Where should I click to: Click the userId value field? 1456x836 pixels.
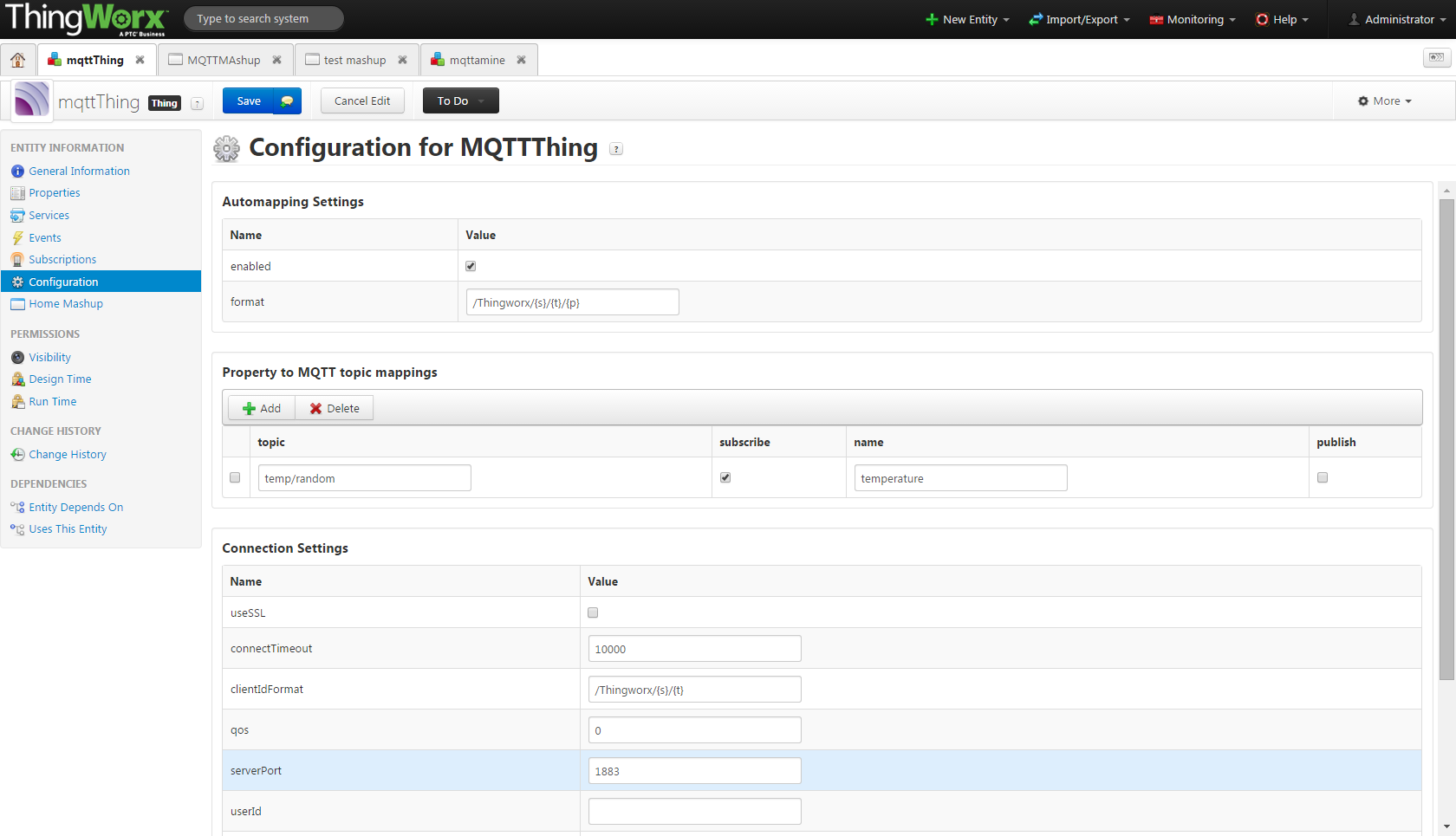click(x=695, y=812)
